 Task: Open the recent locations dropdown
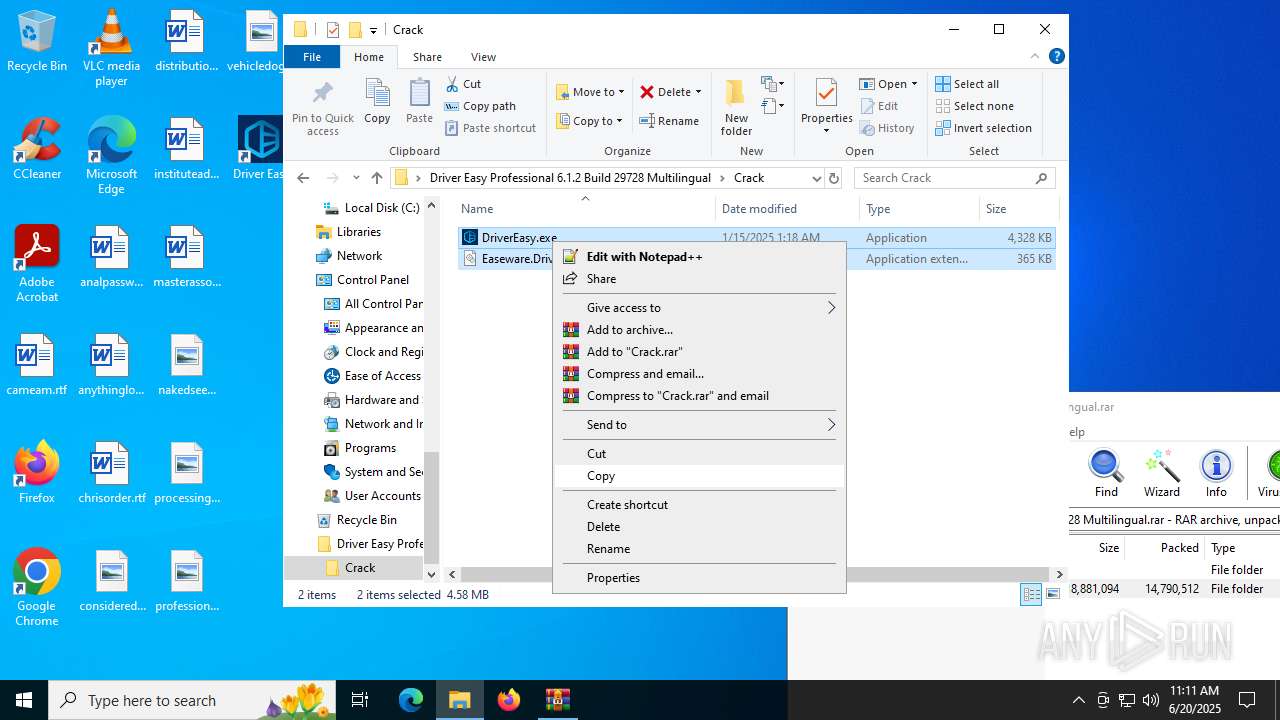pyautogui.click(x=356, y=178)
